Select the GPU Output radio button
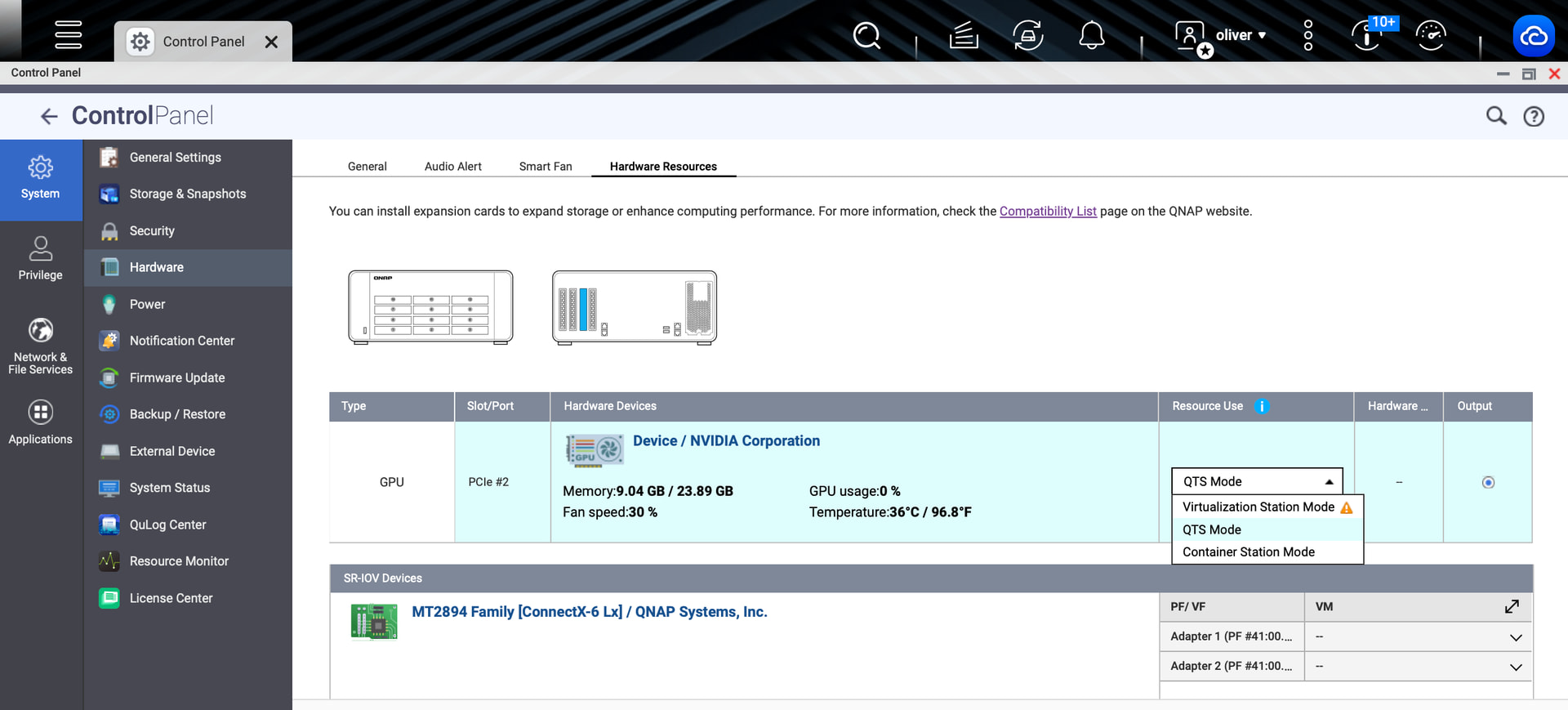Image resolution: width=1568 pixels, height=710 pixels. [1488, 483]
